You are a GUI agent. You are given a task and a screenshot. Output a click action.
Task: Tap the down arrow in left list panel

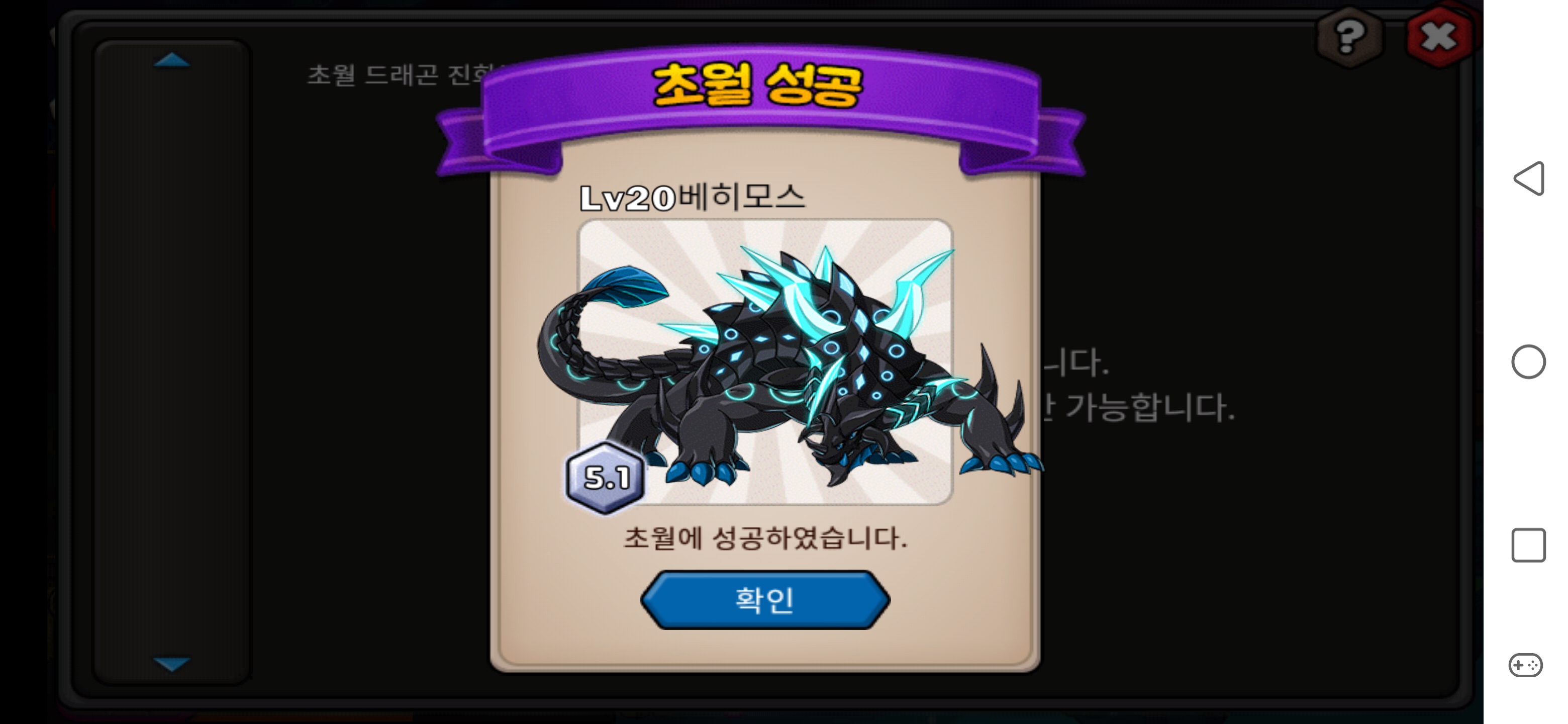tap(172, 663)
